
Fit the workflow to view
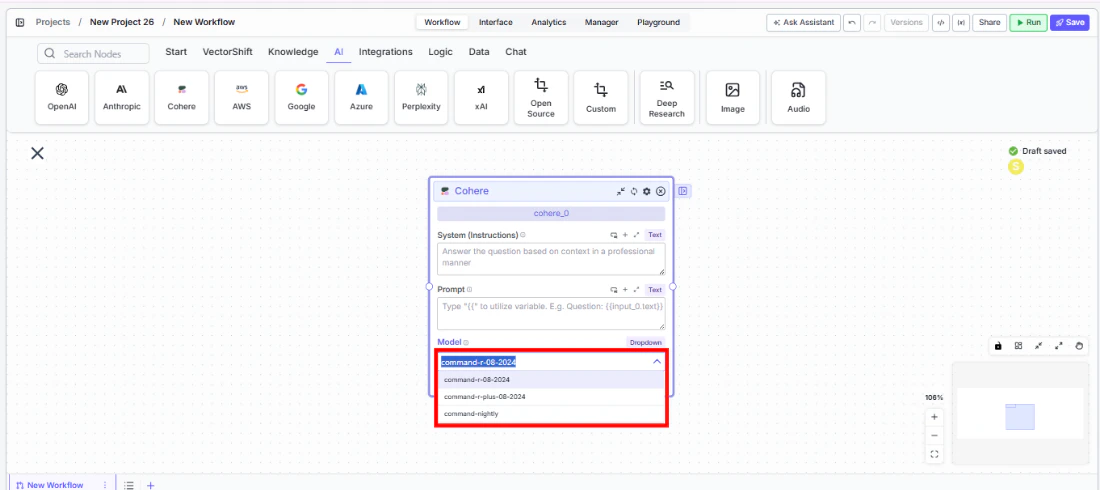pos(934,454)
